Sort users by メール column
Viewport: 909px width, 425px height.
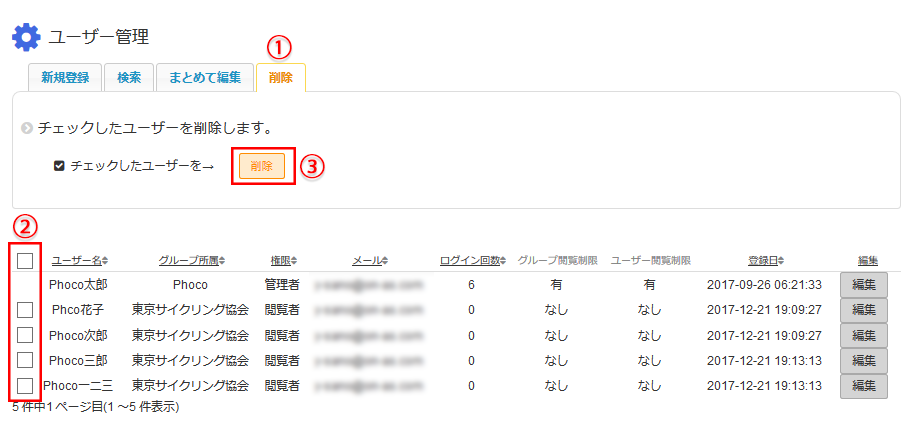tap(370, 261)
